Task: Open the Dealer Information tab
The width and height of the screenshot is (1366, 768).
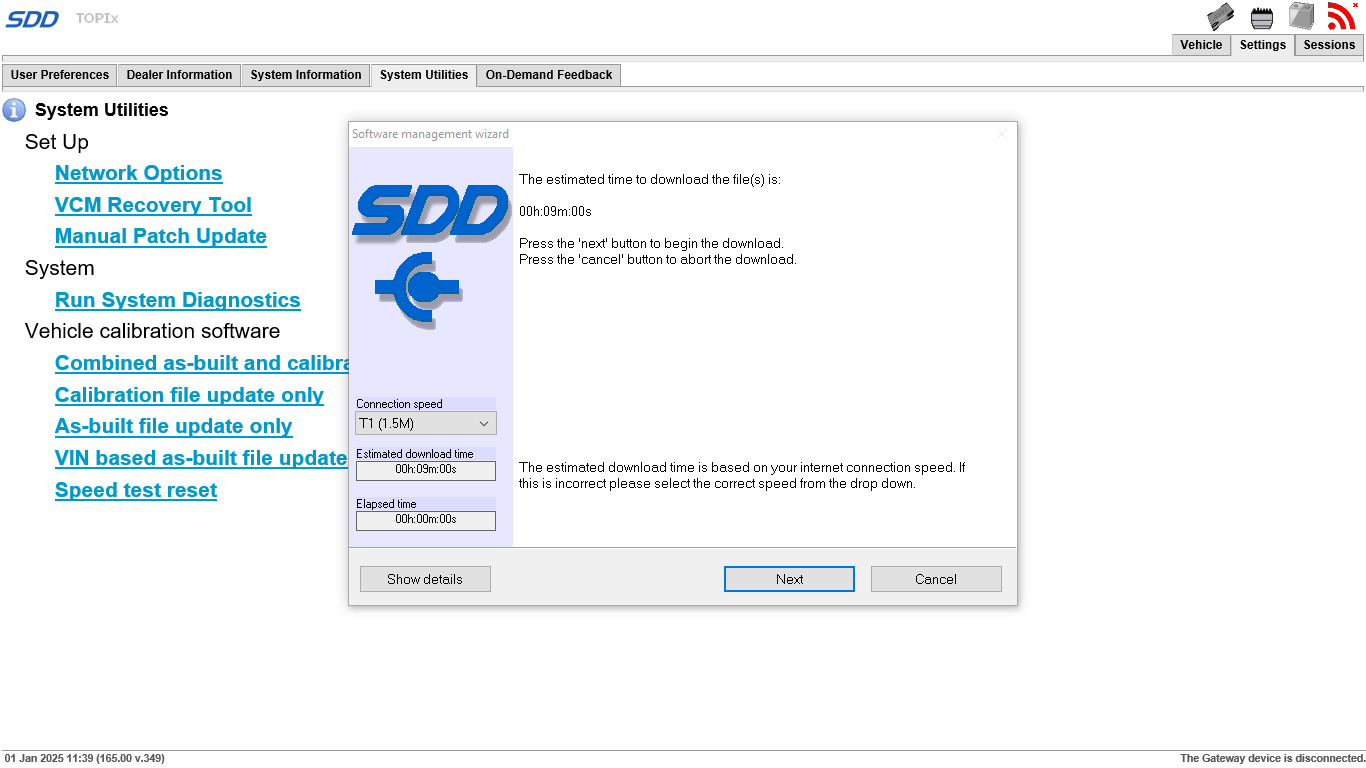Action: coord(179,75)
